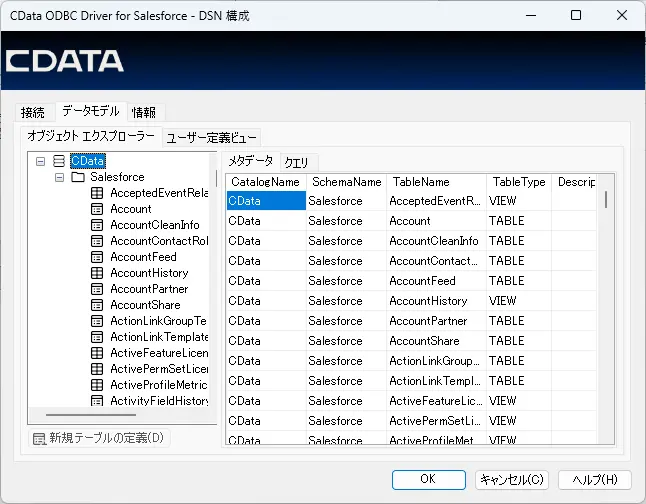Click Account cell in TableName column
The width and height of the screenshot is (646, 504).
click(x=436, y=221)
